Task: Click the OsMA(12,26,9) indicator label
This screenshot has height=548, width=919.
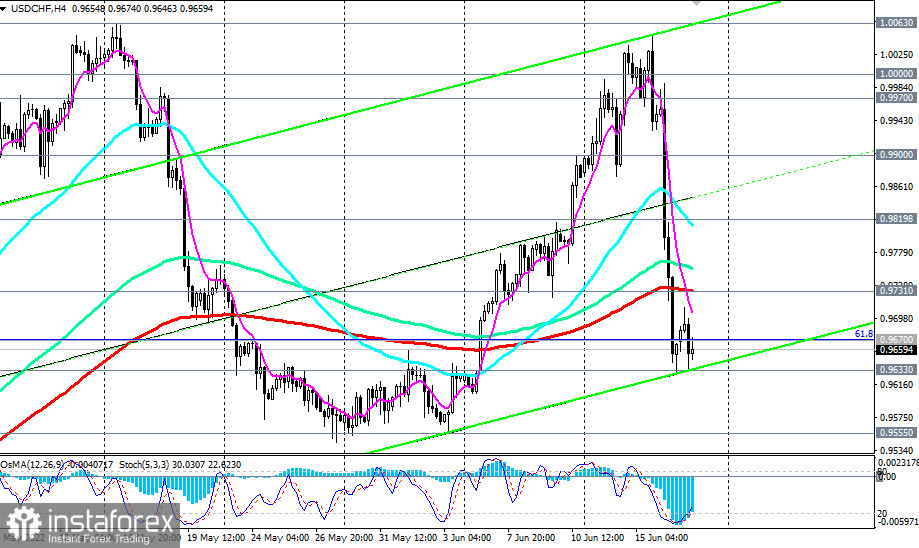Action: pos(33,464)
